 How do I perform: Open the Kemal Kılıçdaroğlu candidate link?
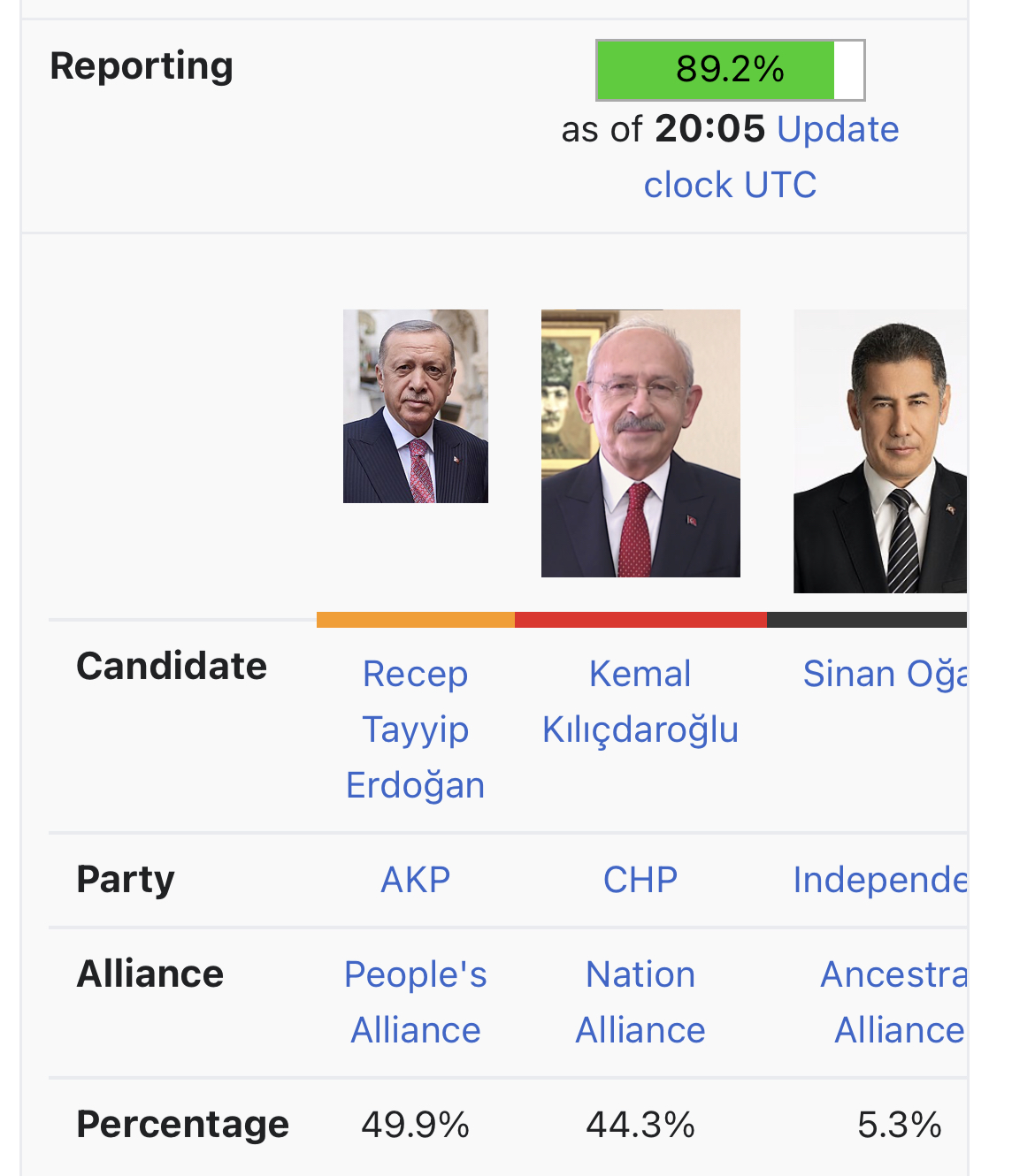pos(640,702)
